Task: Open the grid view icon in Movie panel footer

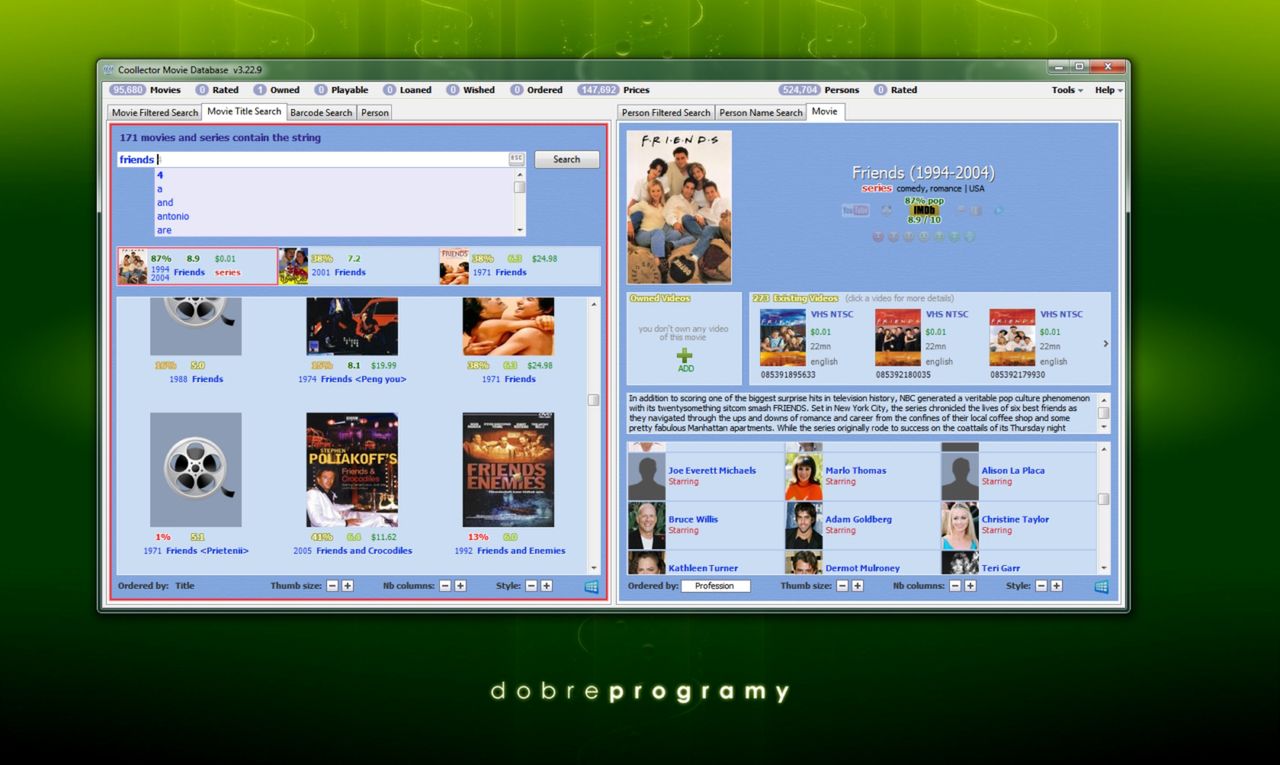Action: point(1101,586)
